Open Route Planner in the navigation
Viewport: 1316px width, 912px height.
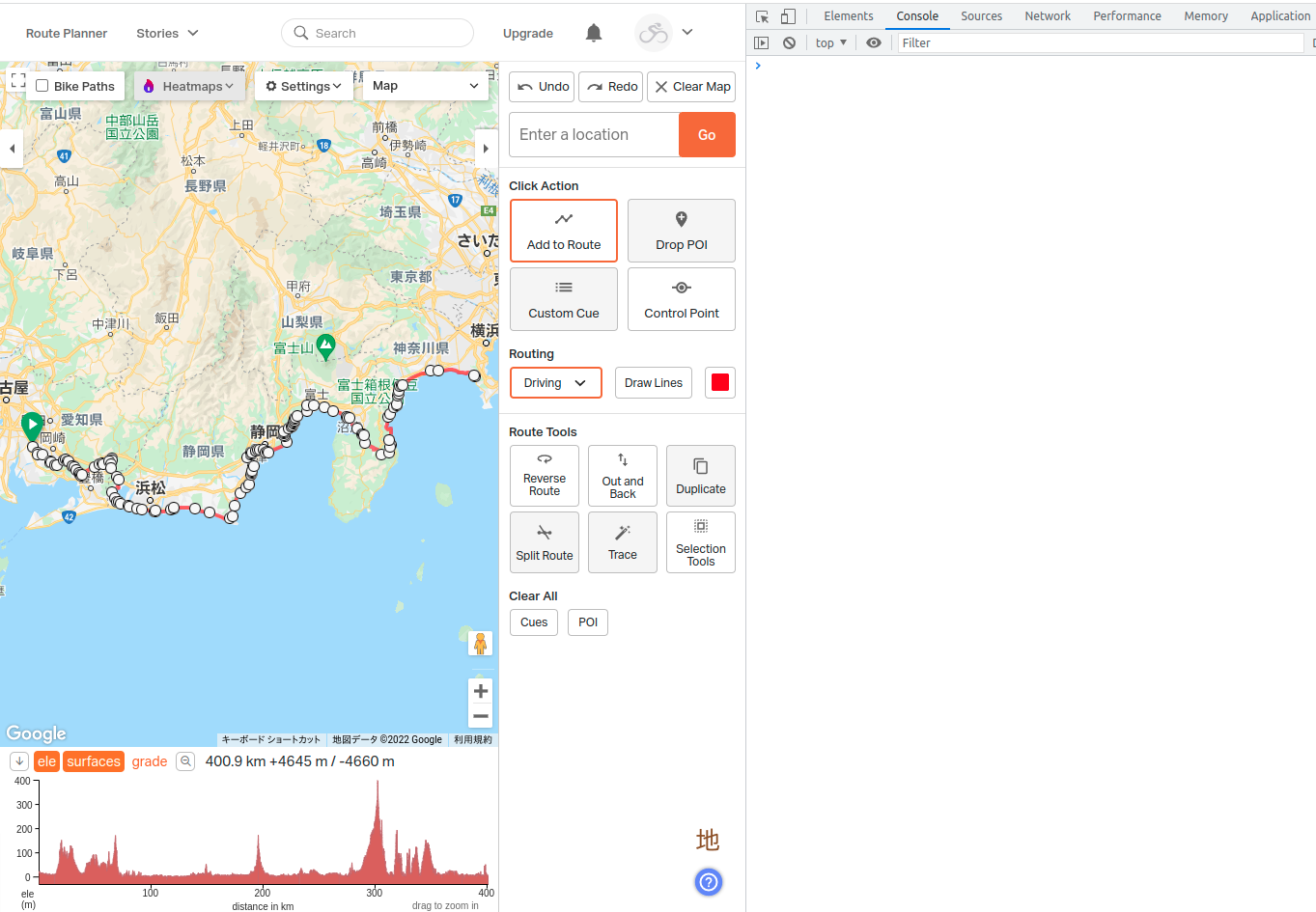(x=67, y=33)
